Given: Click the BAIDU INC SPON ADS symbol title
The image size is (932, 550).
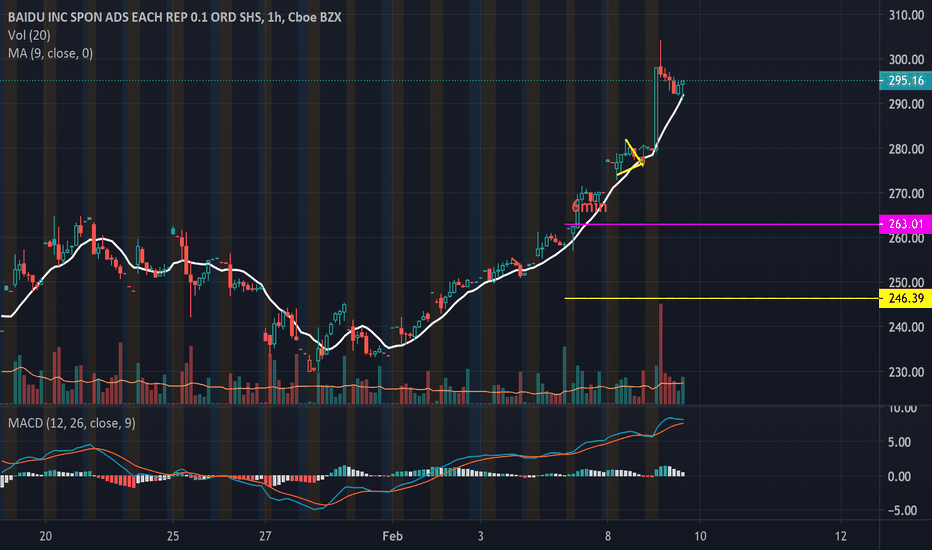Looking at the screenshot, I should point(174,17).
